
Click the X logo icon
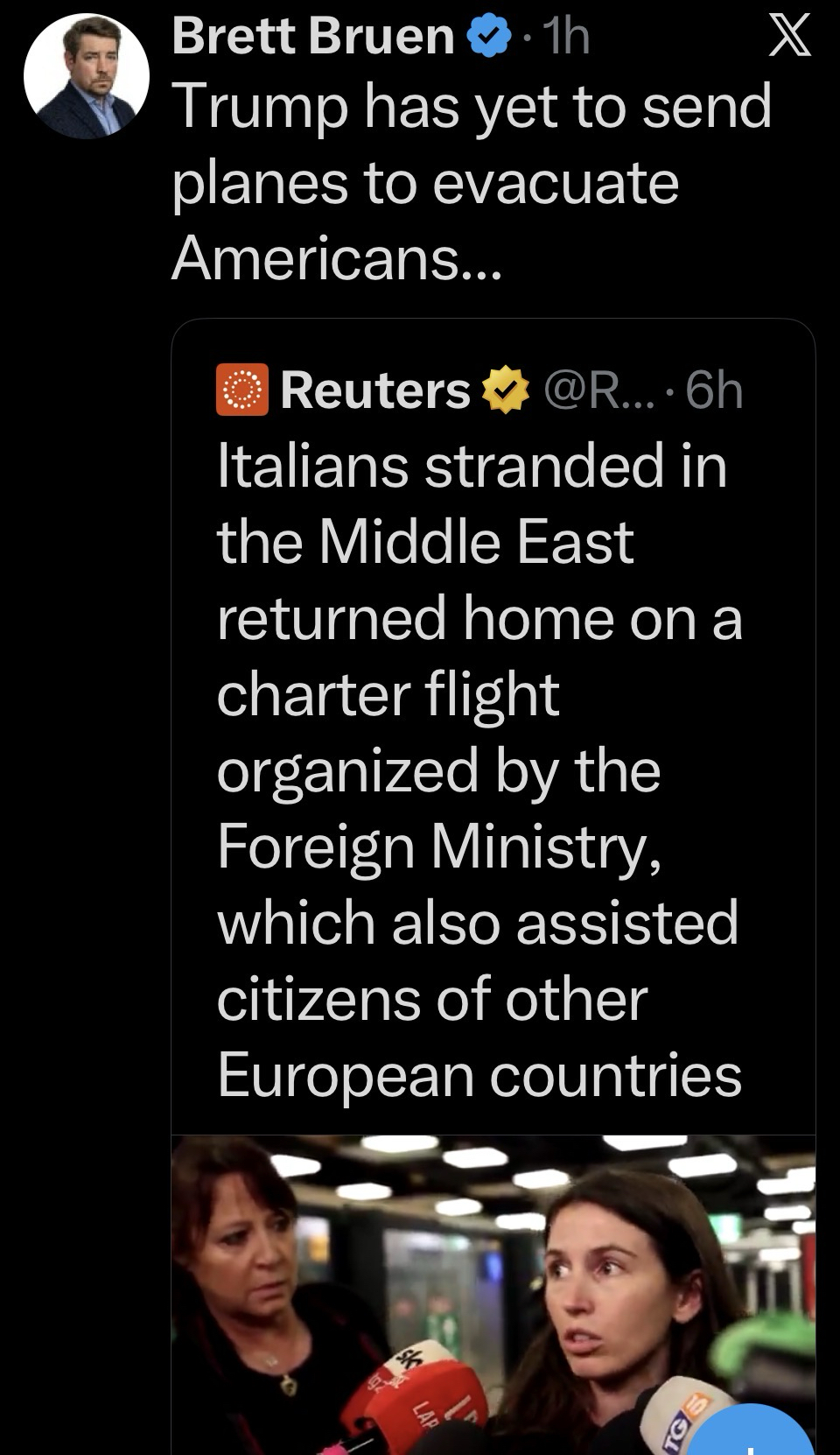pos(789,38)
